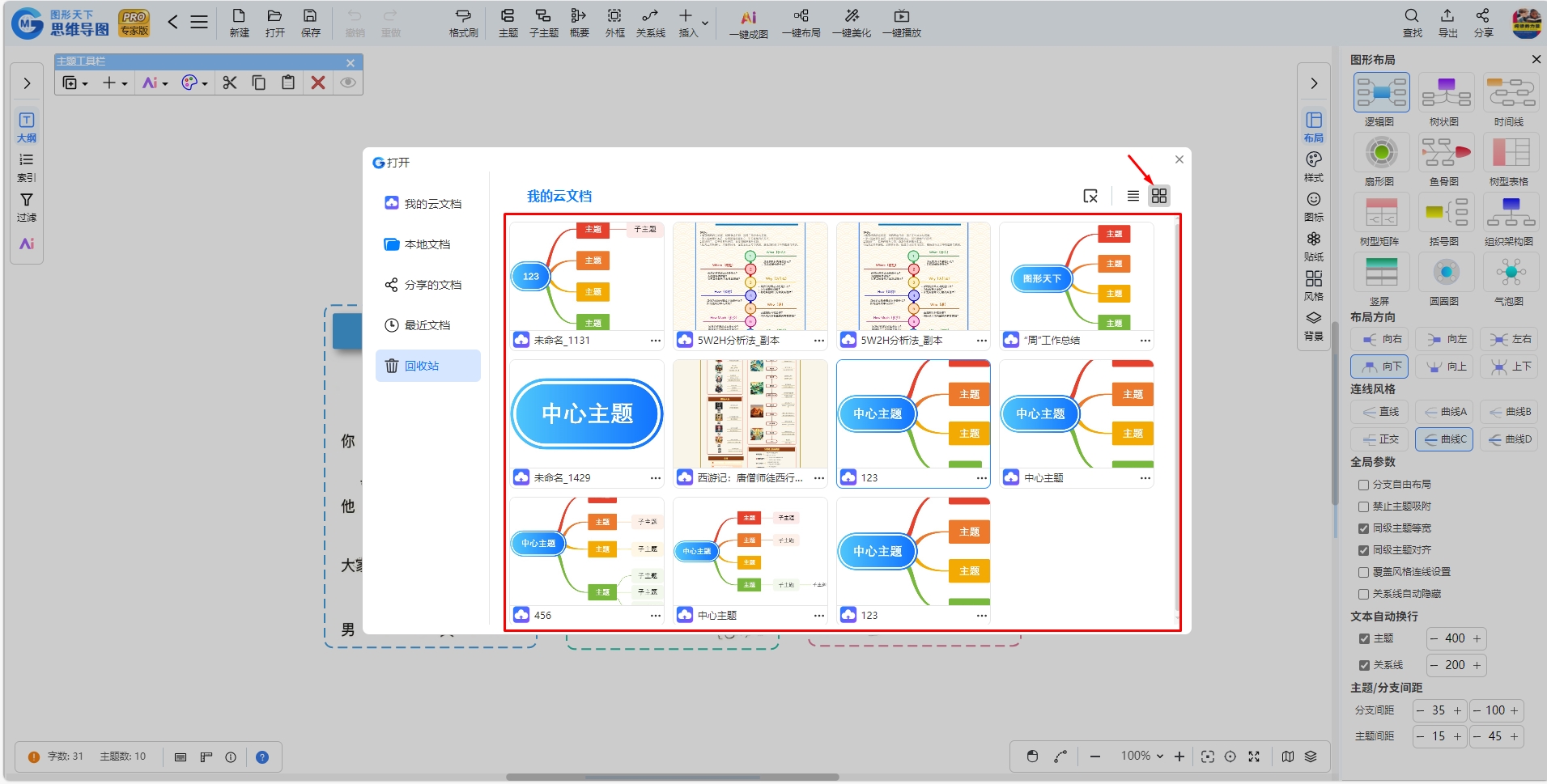This screenshot has height=784, width=1547.
Task: Switch file dialog to list view
Action: [x=1133, y=196]
